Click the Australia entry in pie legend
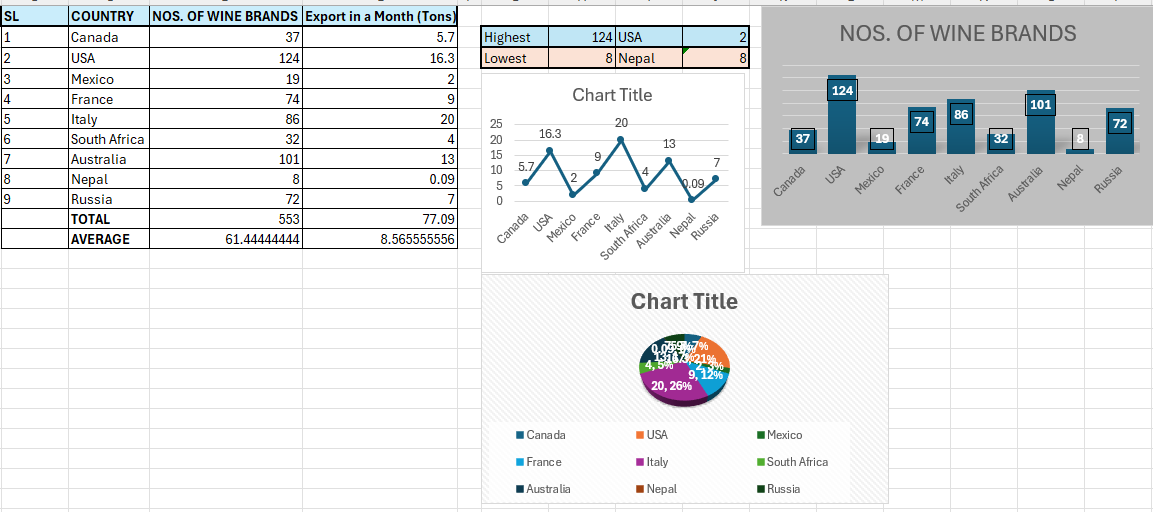This screenshot has width=1153, height=512. coord(543,488)
